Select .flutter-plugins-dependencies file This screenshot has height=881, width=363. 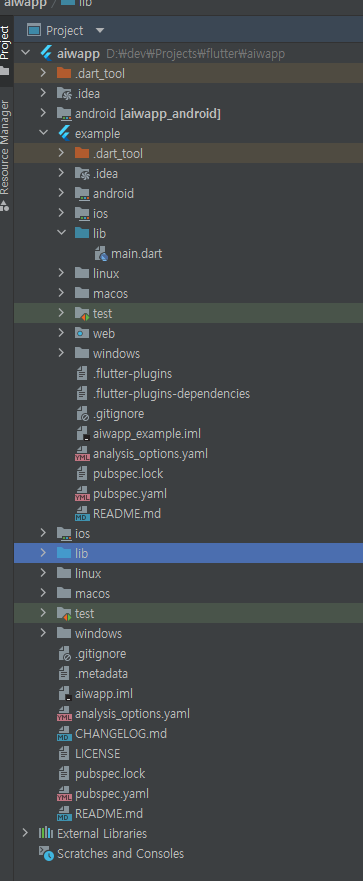click(x=171, y=394)
